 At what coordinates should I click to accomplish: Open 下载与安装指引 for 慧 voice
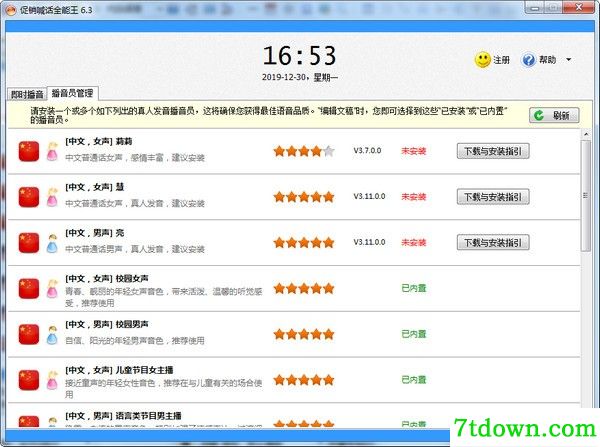pyautogui.click(x=493, y=197)
